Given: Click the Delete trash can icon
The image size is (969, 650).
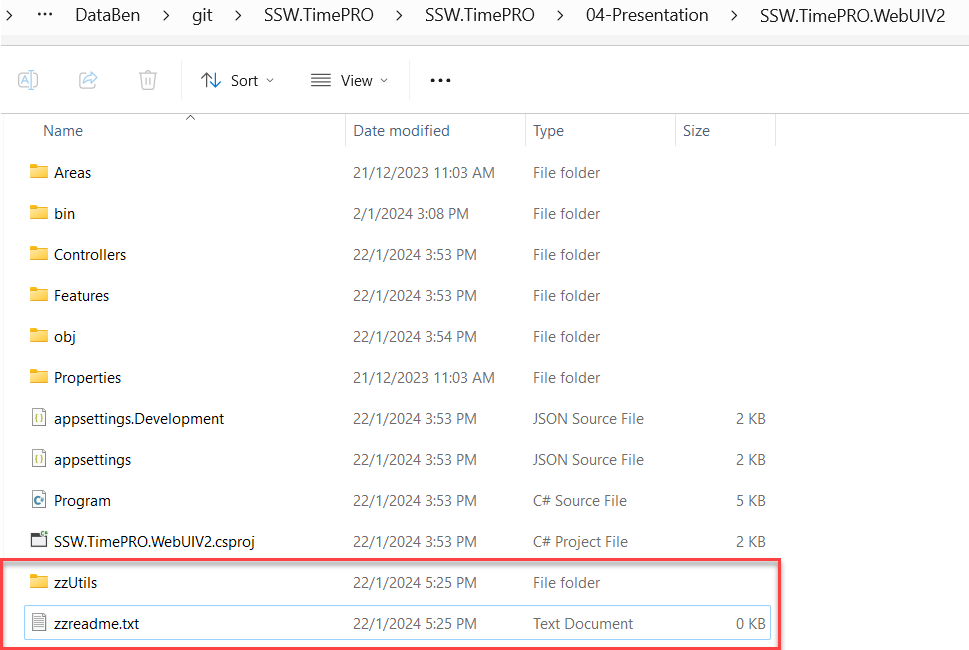Looking at the screenshot, I should pos(148,80).
